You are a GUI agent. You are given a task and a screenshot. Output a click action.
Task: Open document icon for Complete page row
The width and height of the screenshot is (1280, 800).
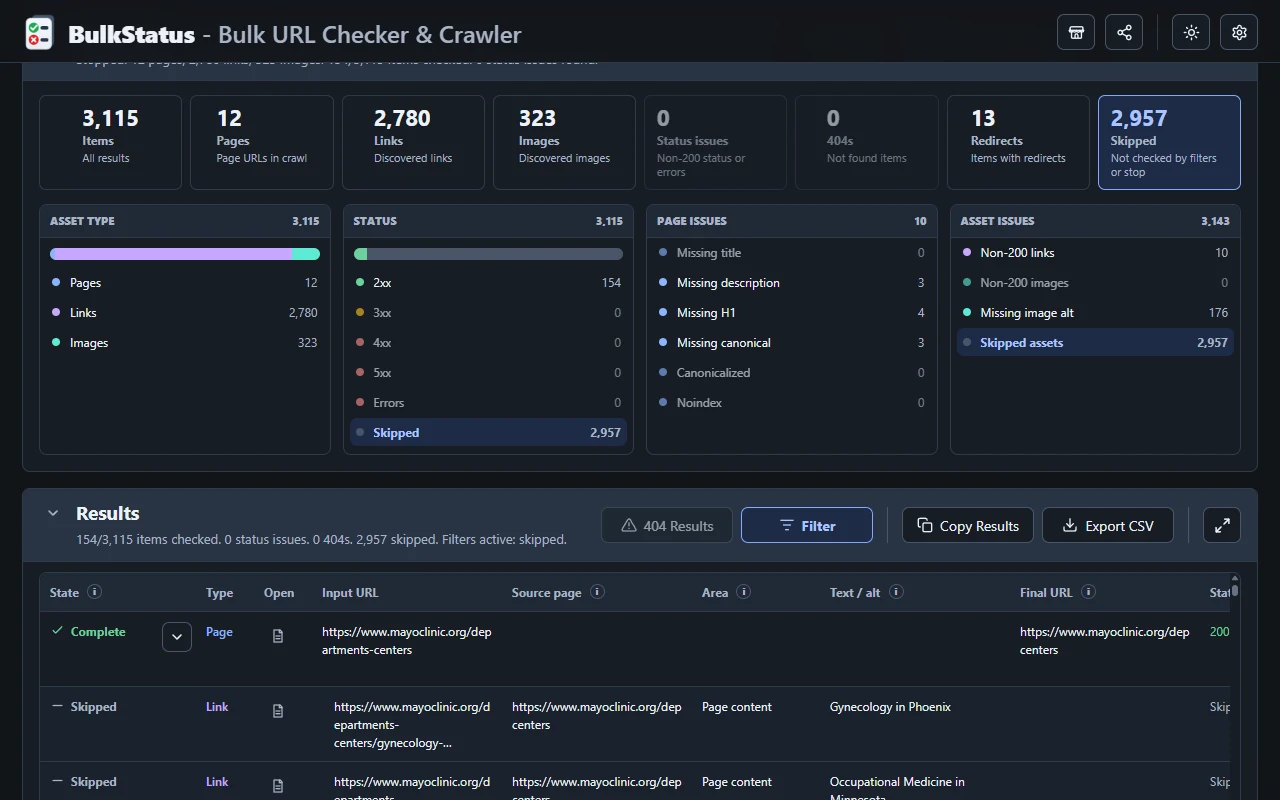pyautogui.click(x=278, y=636)
